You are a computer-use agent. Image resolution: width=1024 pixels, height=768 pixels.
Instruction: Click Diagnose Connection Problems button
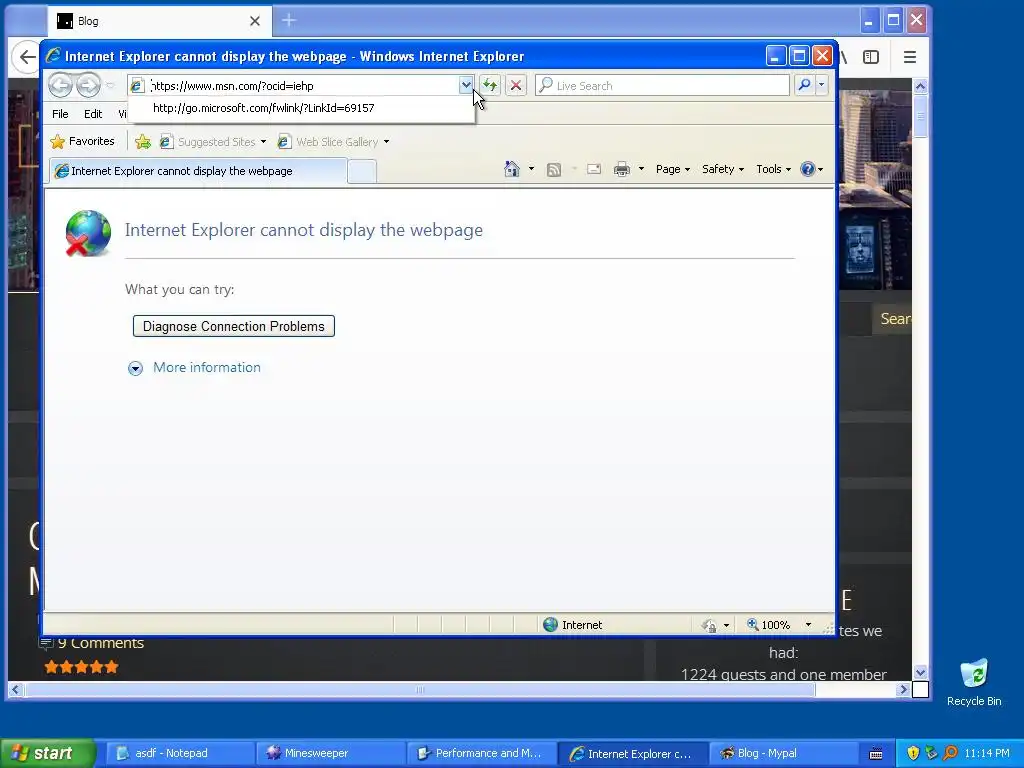[x=234, y=326]
